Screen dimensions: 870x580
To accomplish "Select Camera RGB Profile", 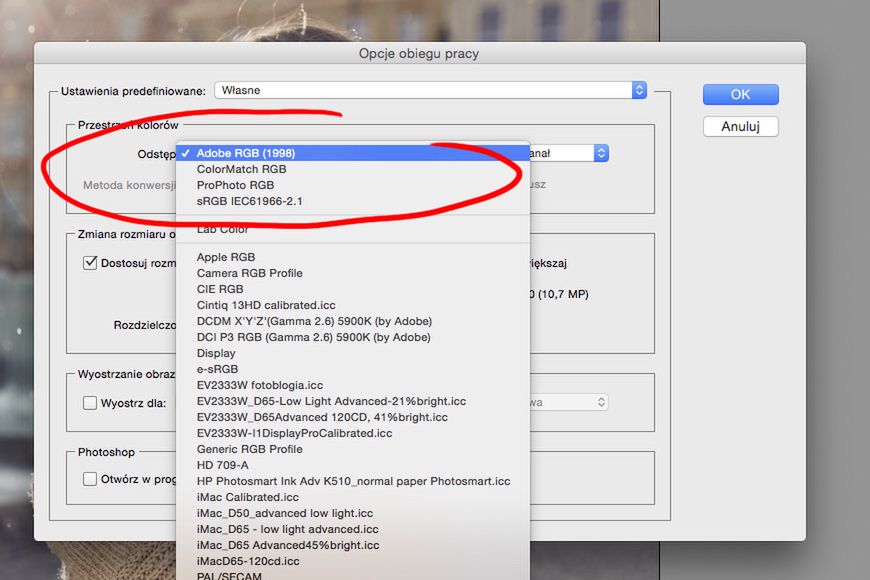I will pos(353,273).
